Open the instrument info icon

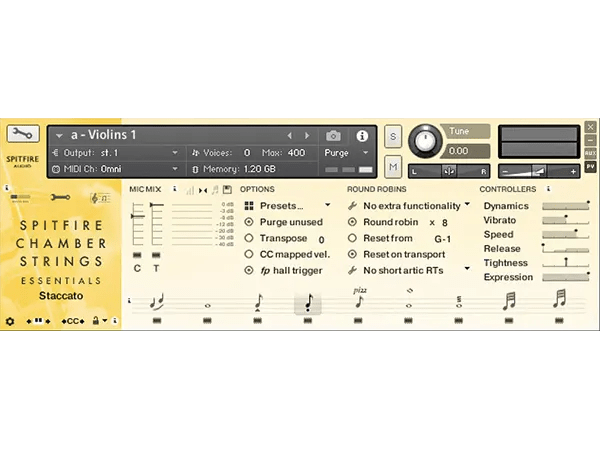(362, 136)
